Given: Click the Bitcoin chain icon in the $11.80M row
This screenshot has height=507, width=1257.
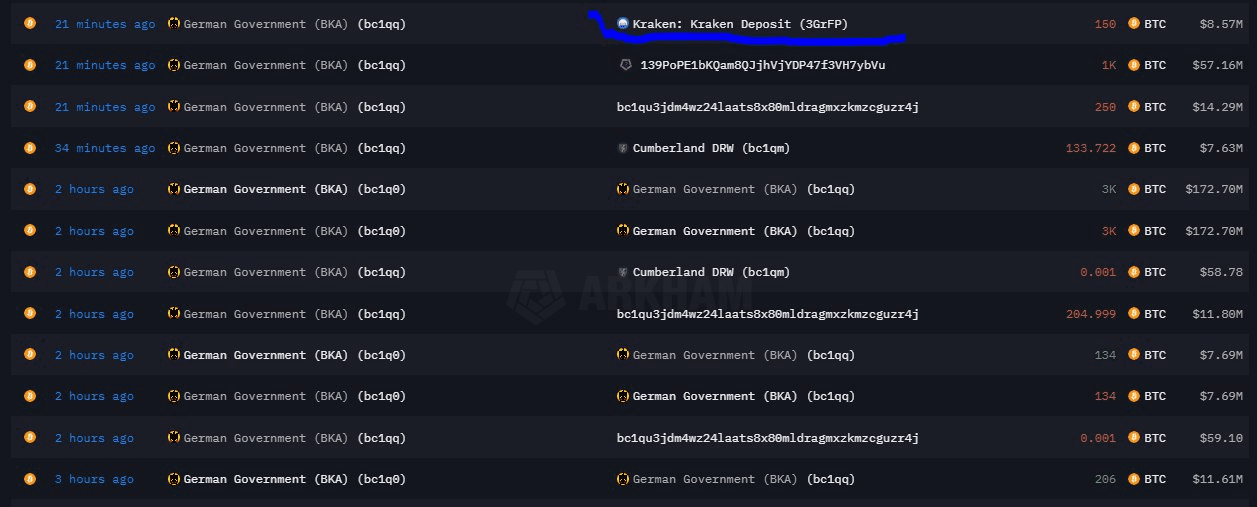Looking at the screenshot, I should pyautogui.click(x=30, y=314).
